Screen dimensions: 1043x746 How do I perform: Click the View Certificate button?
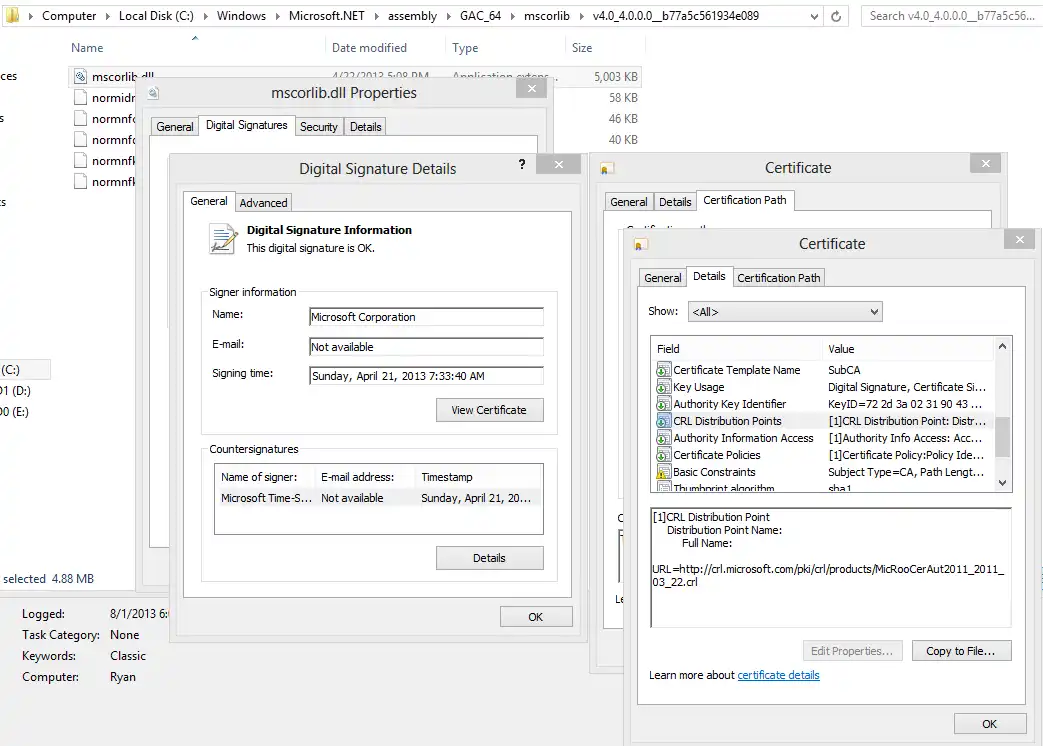click(x=490, y=410)
